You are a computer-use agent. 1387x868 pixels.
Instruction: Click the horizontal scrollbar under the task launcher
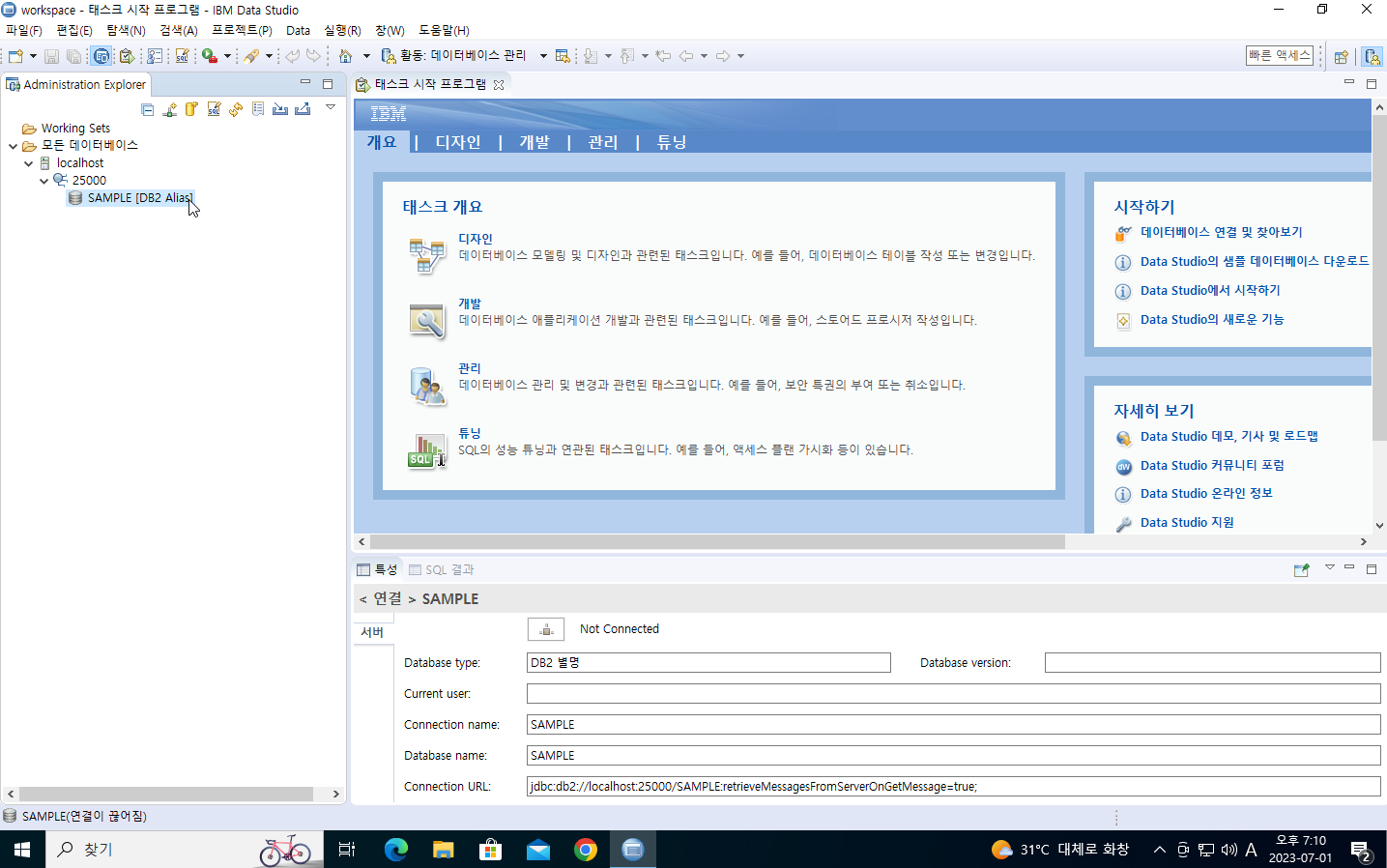click(717, 542)
